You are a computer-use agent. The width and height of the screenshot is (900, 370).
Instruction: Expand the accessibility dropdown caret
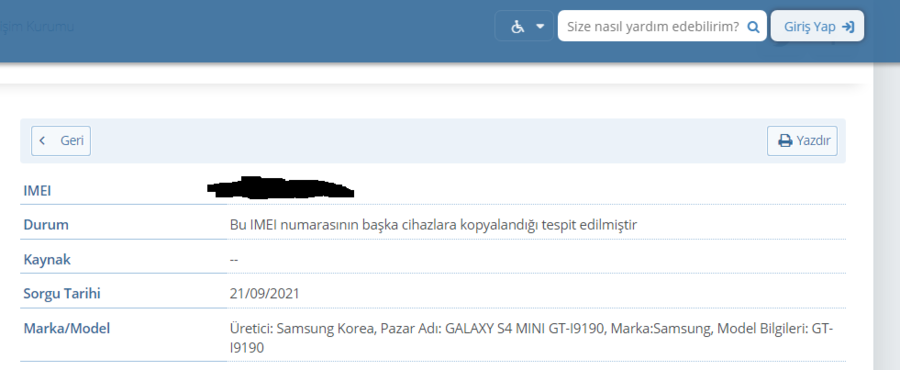coord(540,26)
